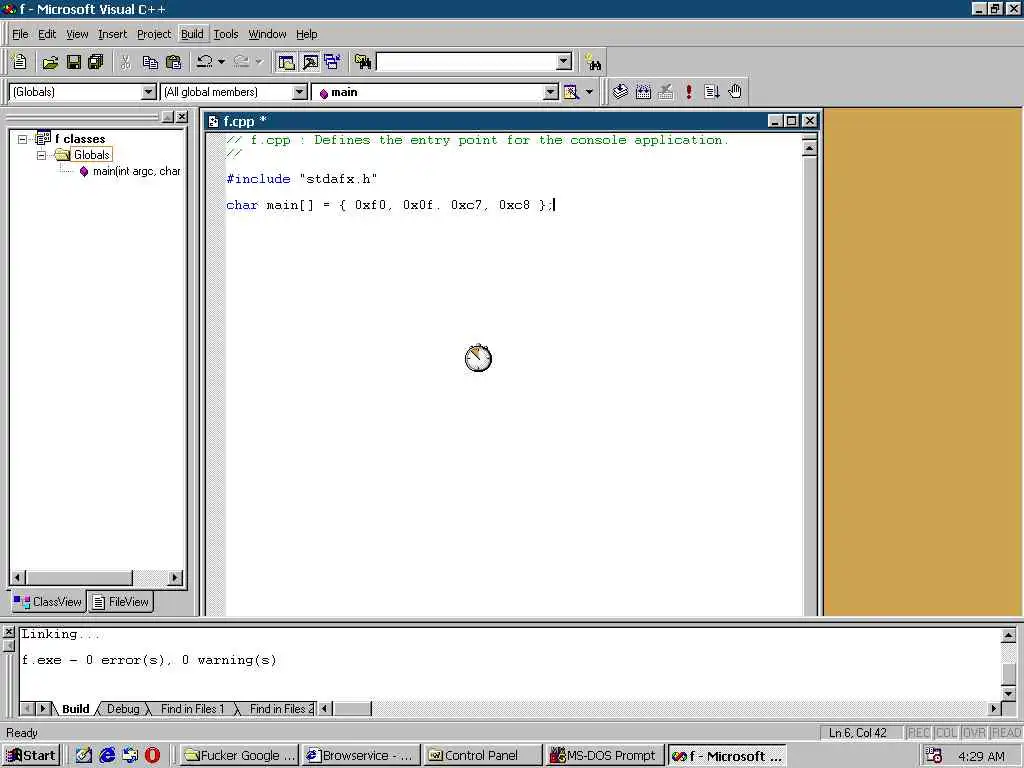Click the Open file toolbar icon
Screen dimensions: 1024x768
click(50, 62)
